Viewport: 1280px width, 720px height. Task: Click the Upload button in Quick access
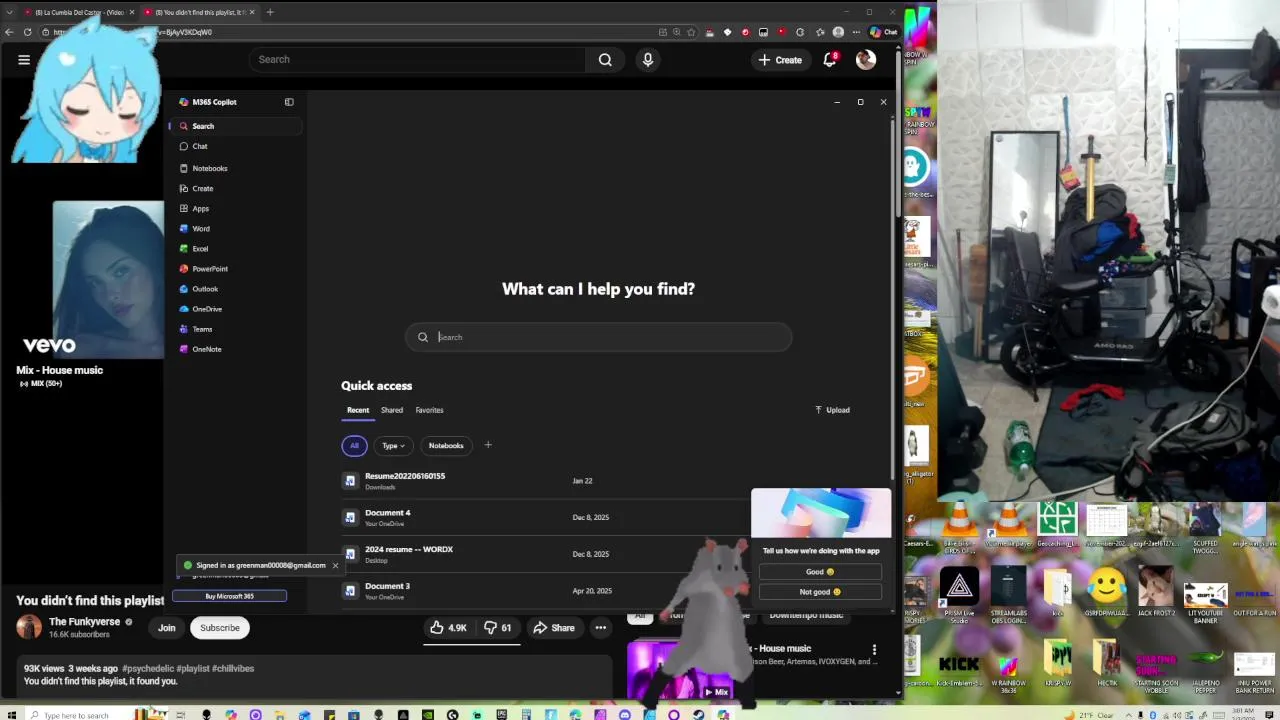coord(832,410)
